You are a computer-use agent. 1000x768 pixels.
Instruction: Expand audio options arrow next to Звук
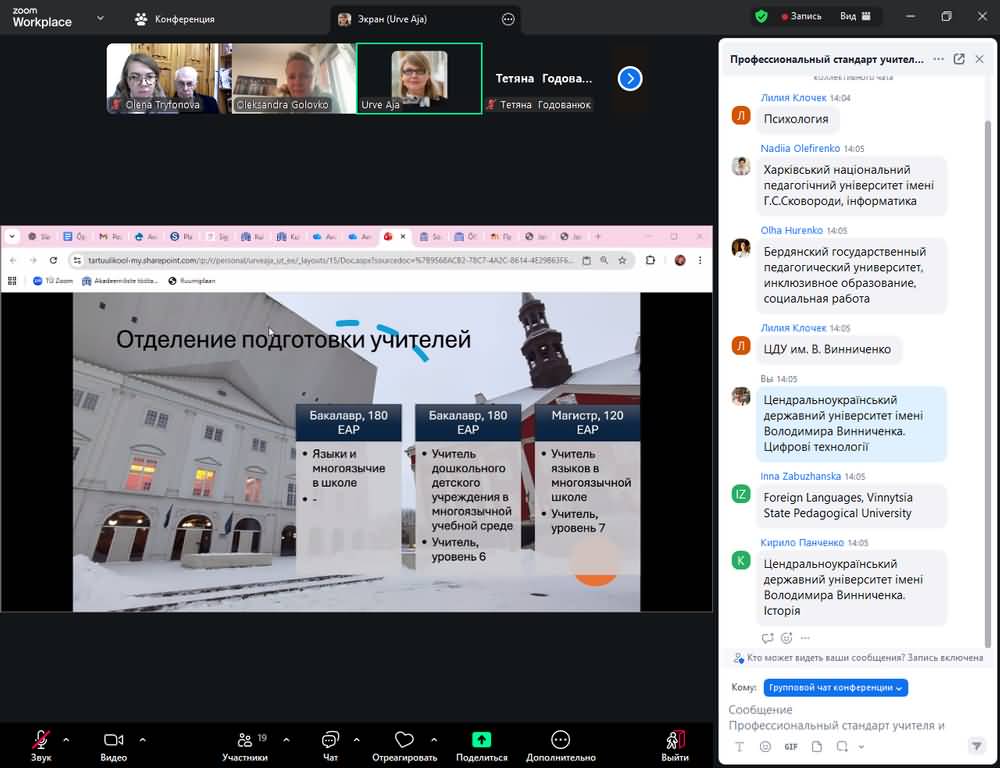coord(66,740)
